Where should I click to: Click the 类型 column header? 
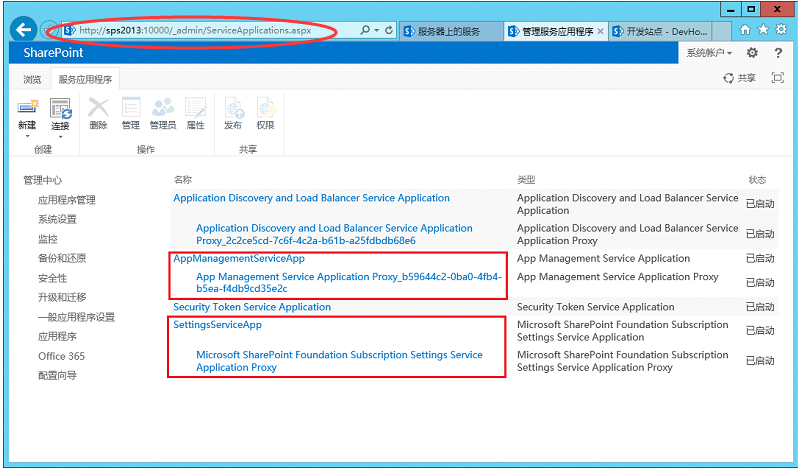coord(526,180)
